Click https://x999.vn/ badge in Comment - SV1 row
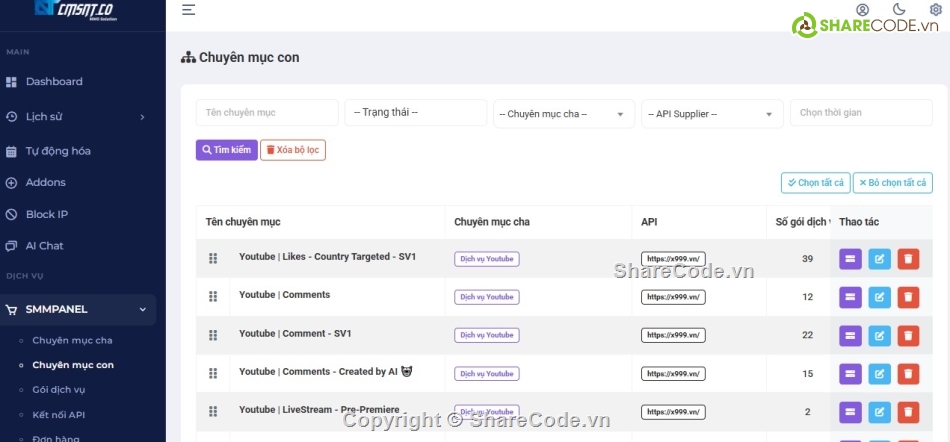The width and height of the screenshot is (950, 442). (673, 335)
